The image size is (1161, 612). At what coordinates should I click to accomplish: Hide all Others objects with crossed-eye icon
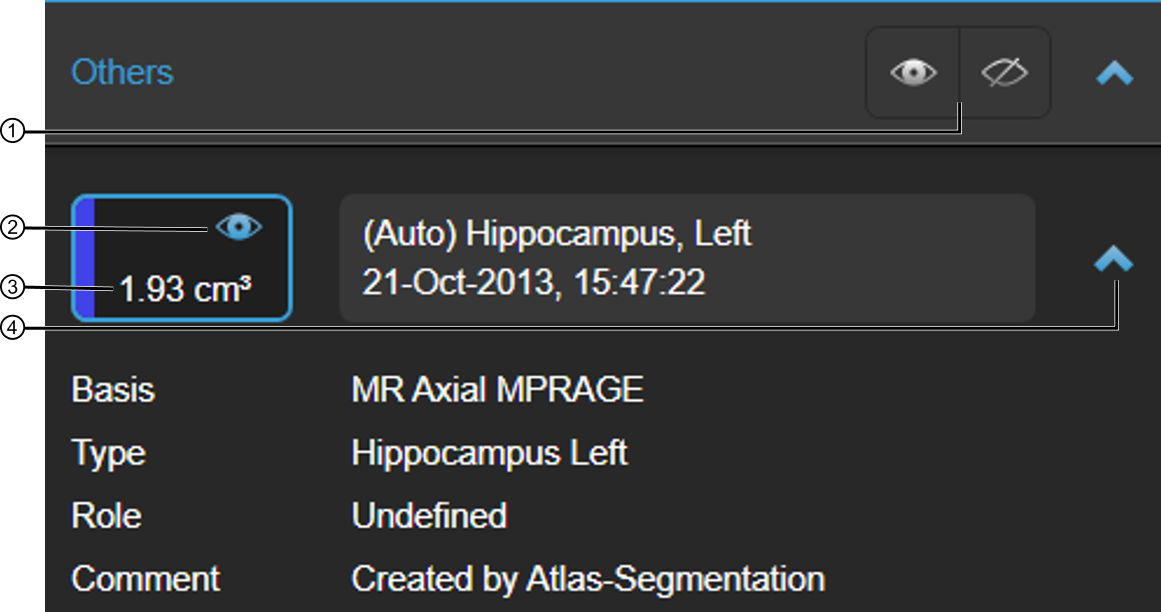click(1005, 73)
